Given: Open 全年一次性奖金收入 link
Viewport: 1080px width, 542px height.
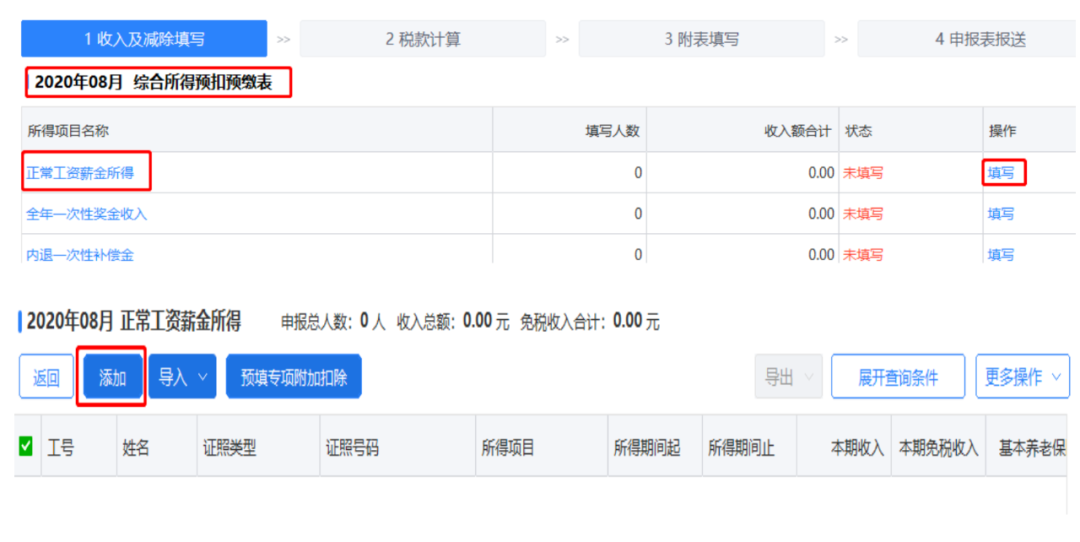Looking at the screenshot, I should click(87, 214).
